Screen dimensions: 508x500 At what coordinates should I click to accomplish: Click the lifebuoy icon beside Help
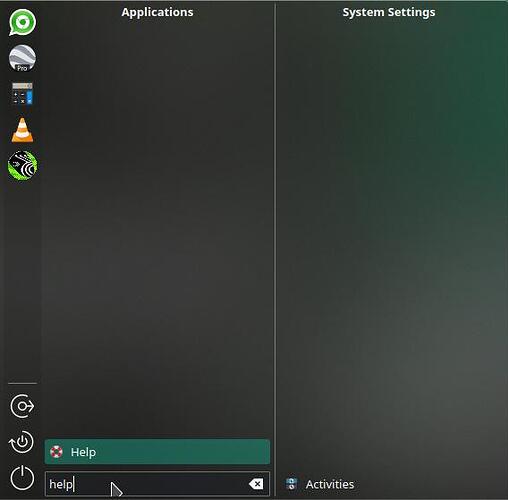[56, 452]
